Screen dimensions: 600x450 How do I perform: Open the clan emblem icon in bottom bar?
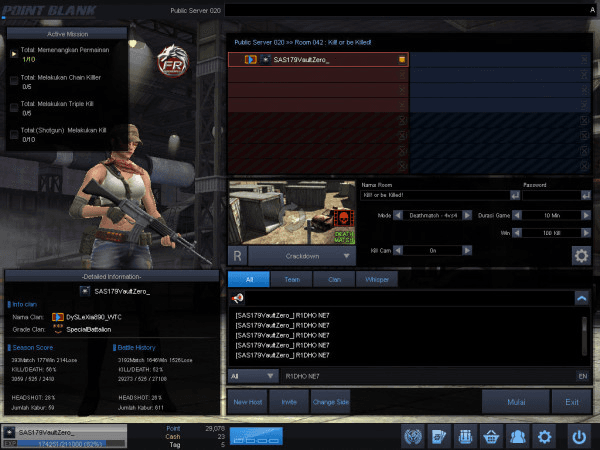411,436
